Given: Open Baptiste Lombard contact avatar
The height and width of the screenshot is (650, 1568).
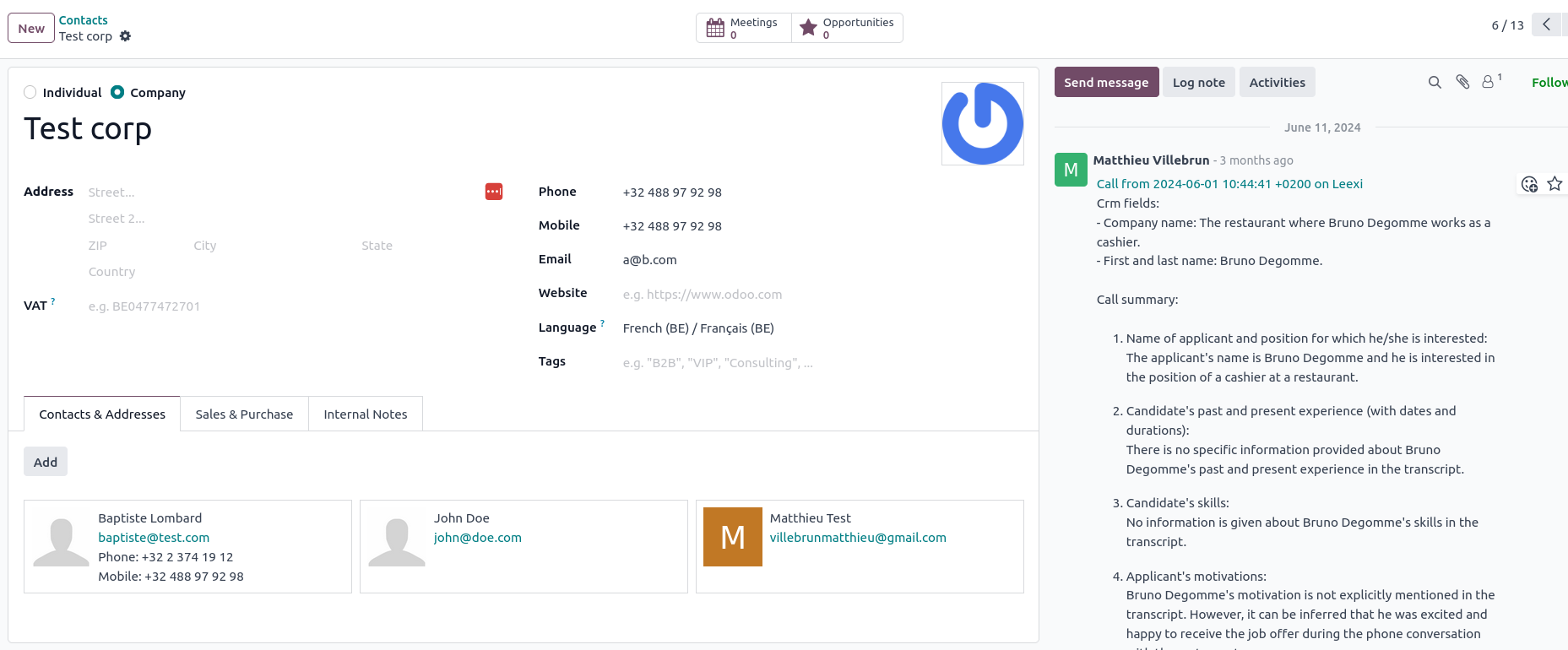Looking at the screenshot, I should click(x=61, y=537).
